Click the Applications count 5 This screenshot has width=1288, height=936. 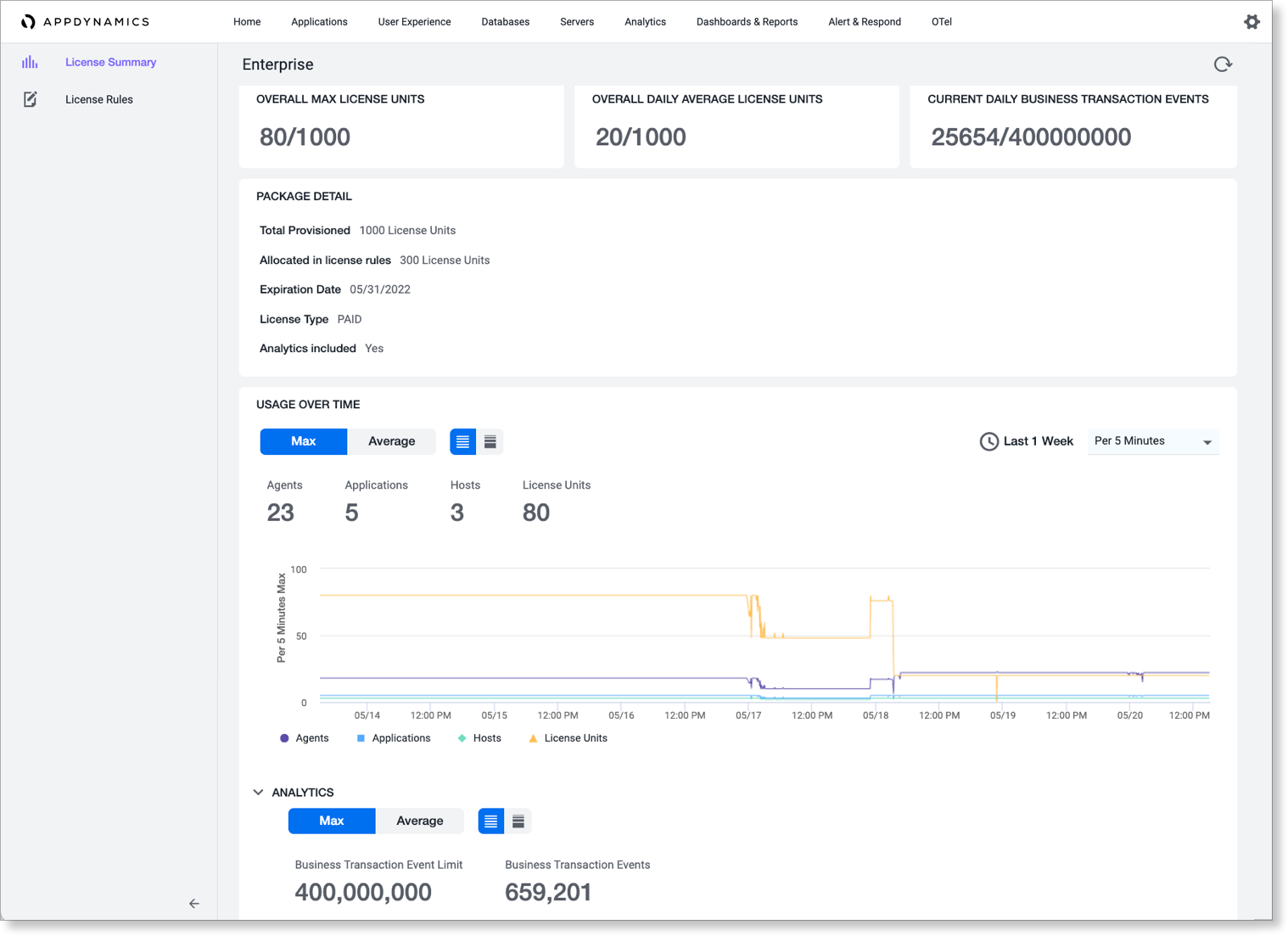(x=351, y=513)
